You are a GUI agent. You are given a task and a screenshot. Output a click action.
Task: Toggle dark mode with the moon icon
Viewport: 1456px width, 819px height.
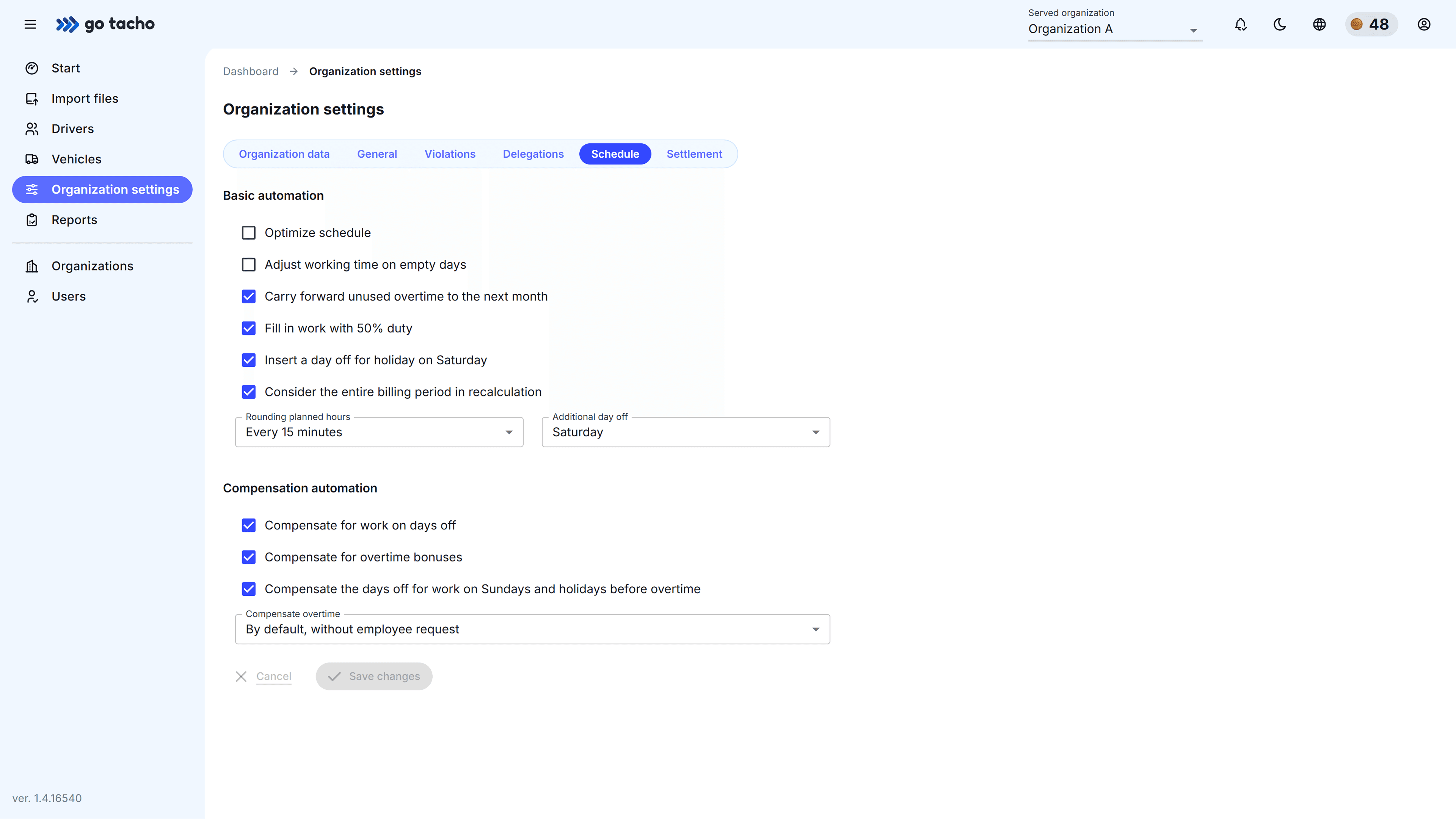point(1280,24)
